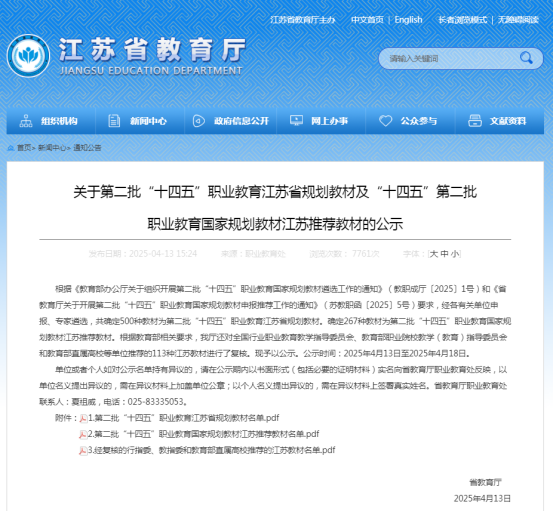Click the 政府信息公开 circular icon
Screen dimensions: 553x511
[199, 121]
